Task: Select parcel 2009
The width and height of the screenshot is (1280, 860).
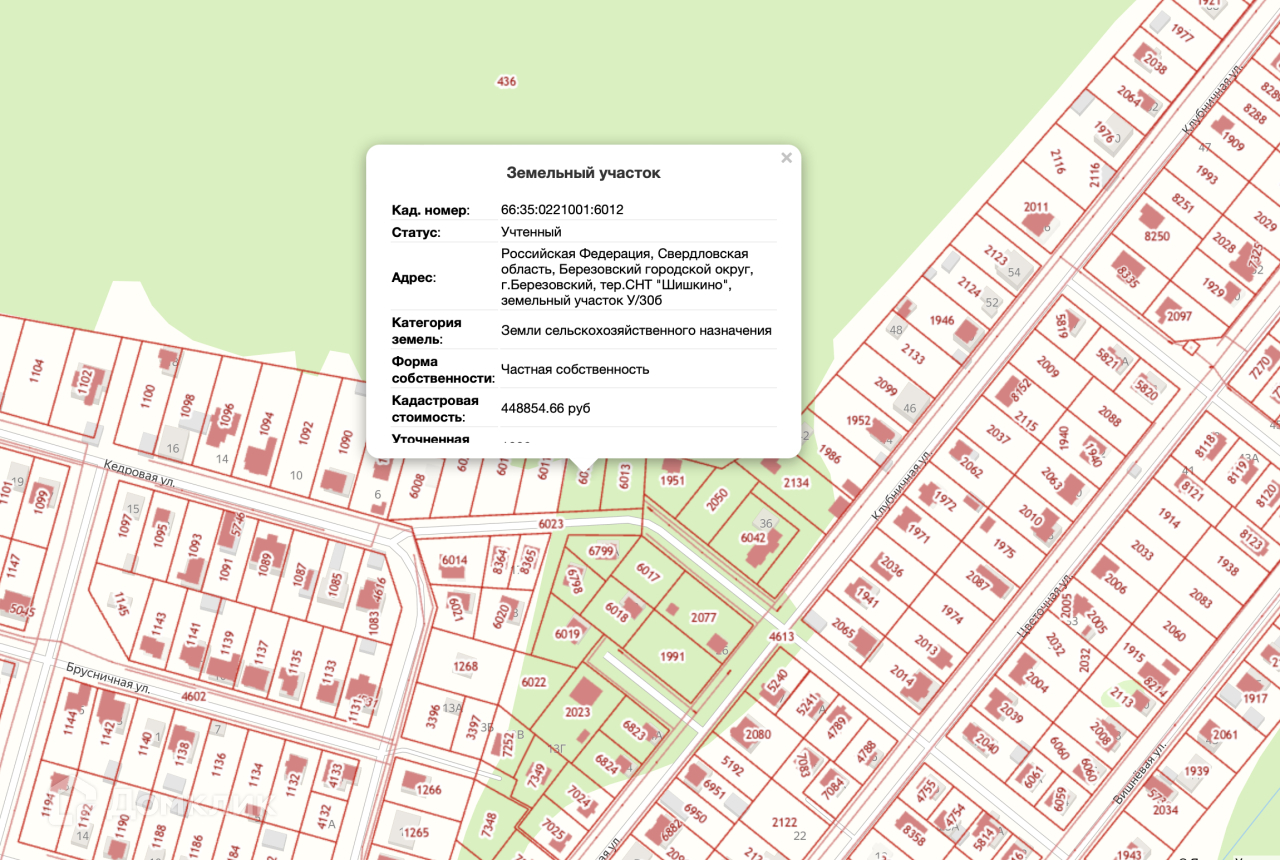Action: click(x=1047, y=367)
